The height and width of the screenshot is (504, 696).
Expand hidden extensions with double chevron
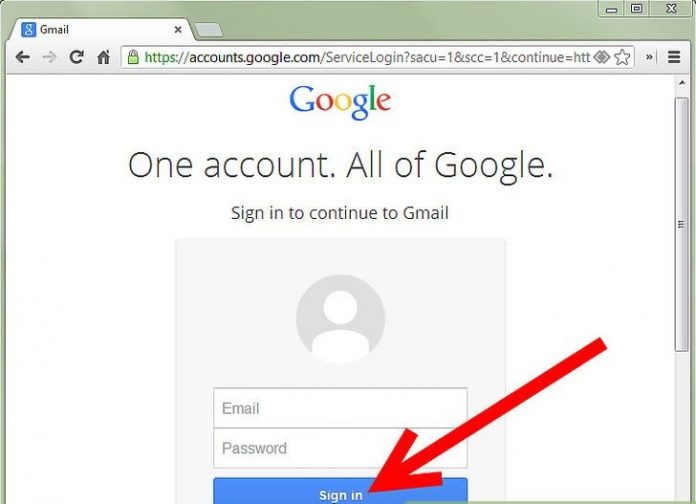[649, 57]
